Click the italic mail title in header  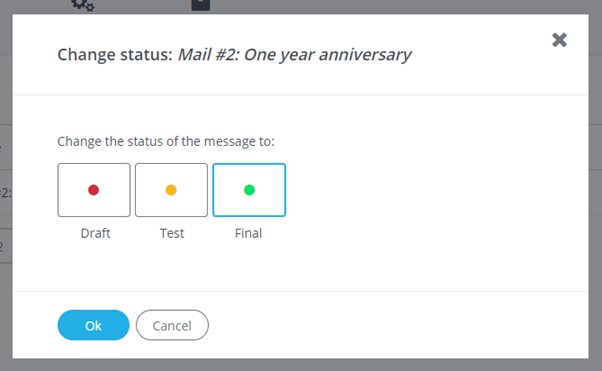[294, 55]
